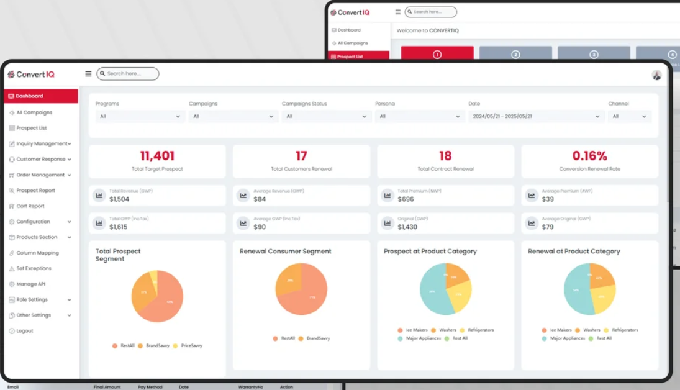Screen dimensions: 680x390
Task: Click the Logout sidebar icon
Action: 12,331
